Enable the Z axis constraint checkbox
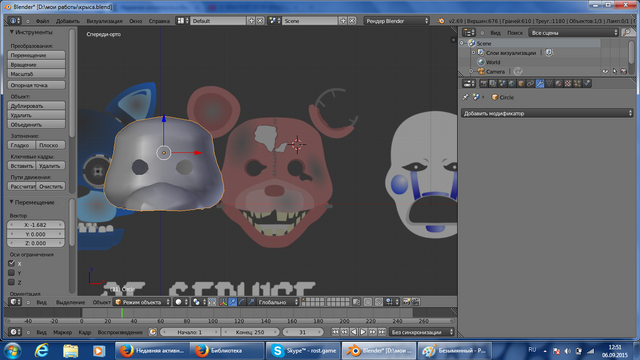The image size is (640, 360). click(11, 282)
